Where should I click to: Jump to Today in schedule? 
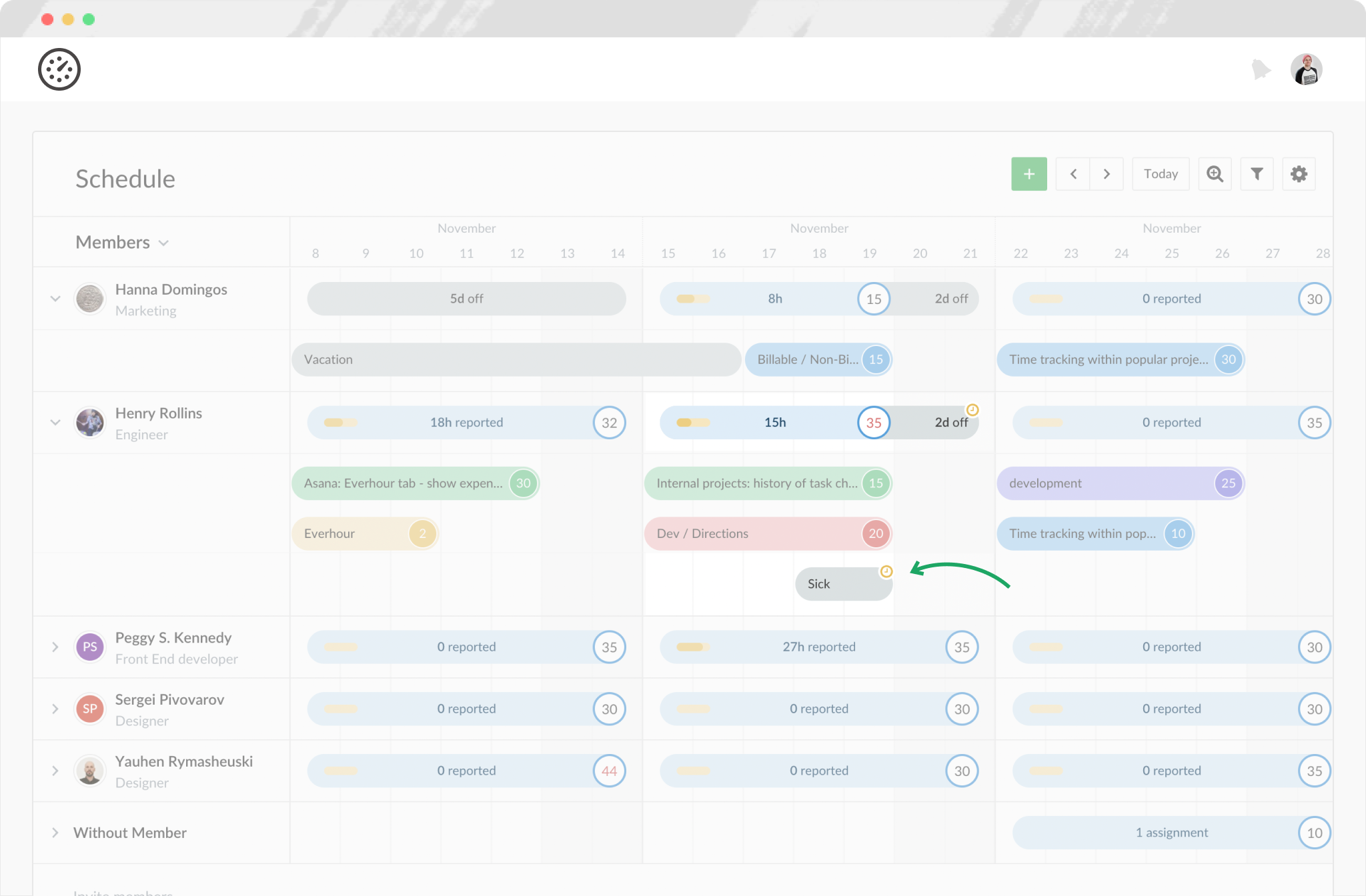(x=1161, y=174)
